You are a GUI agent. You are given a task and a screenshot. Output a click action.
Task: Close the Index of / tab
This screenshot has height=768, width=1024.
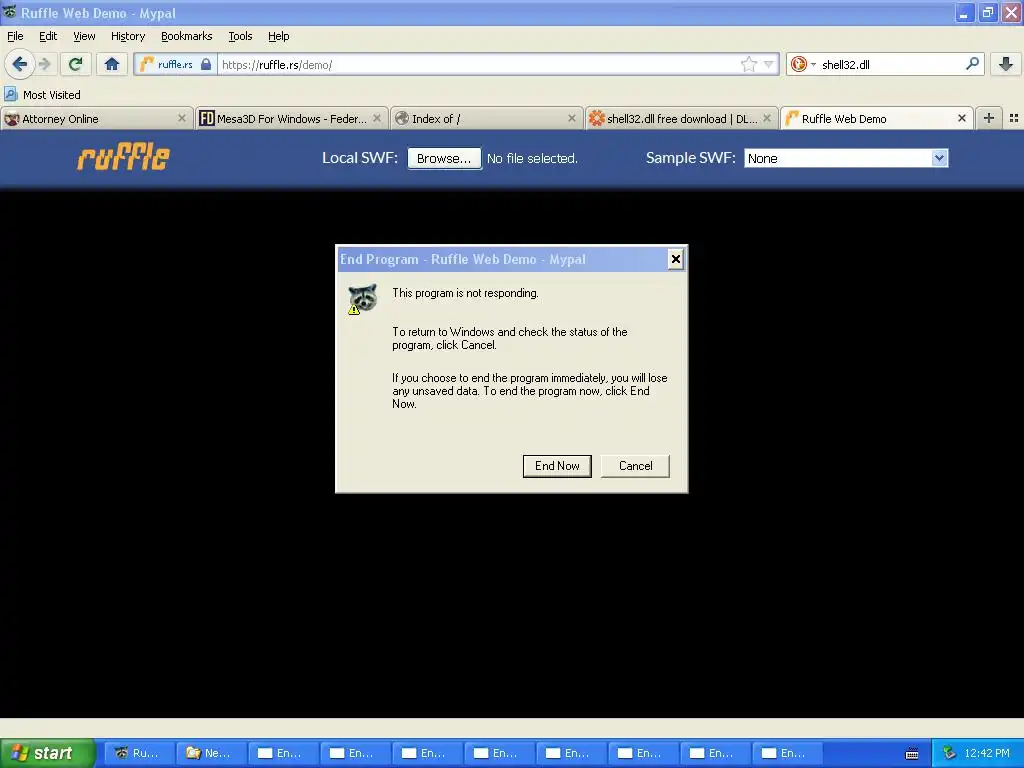pos(571,118)
